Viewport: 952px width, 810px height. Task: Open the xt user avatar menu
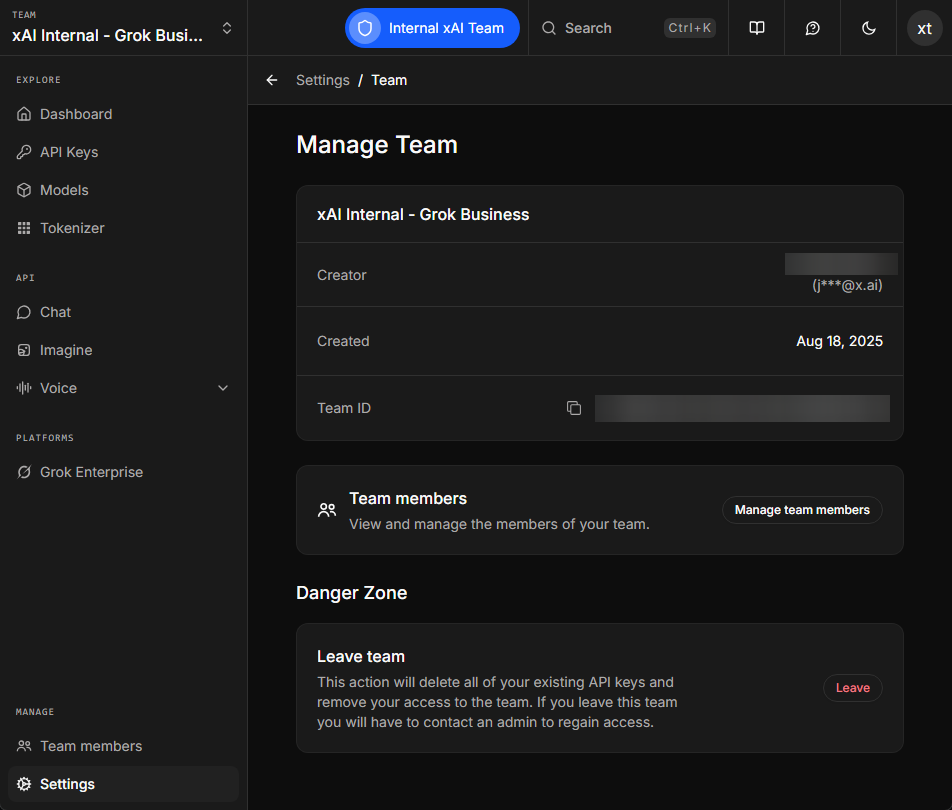tap(924, 28)
